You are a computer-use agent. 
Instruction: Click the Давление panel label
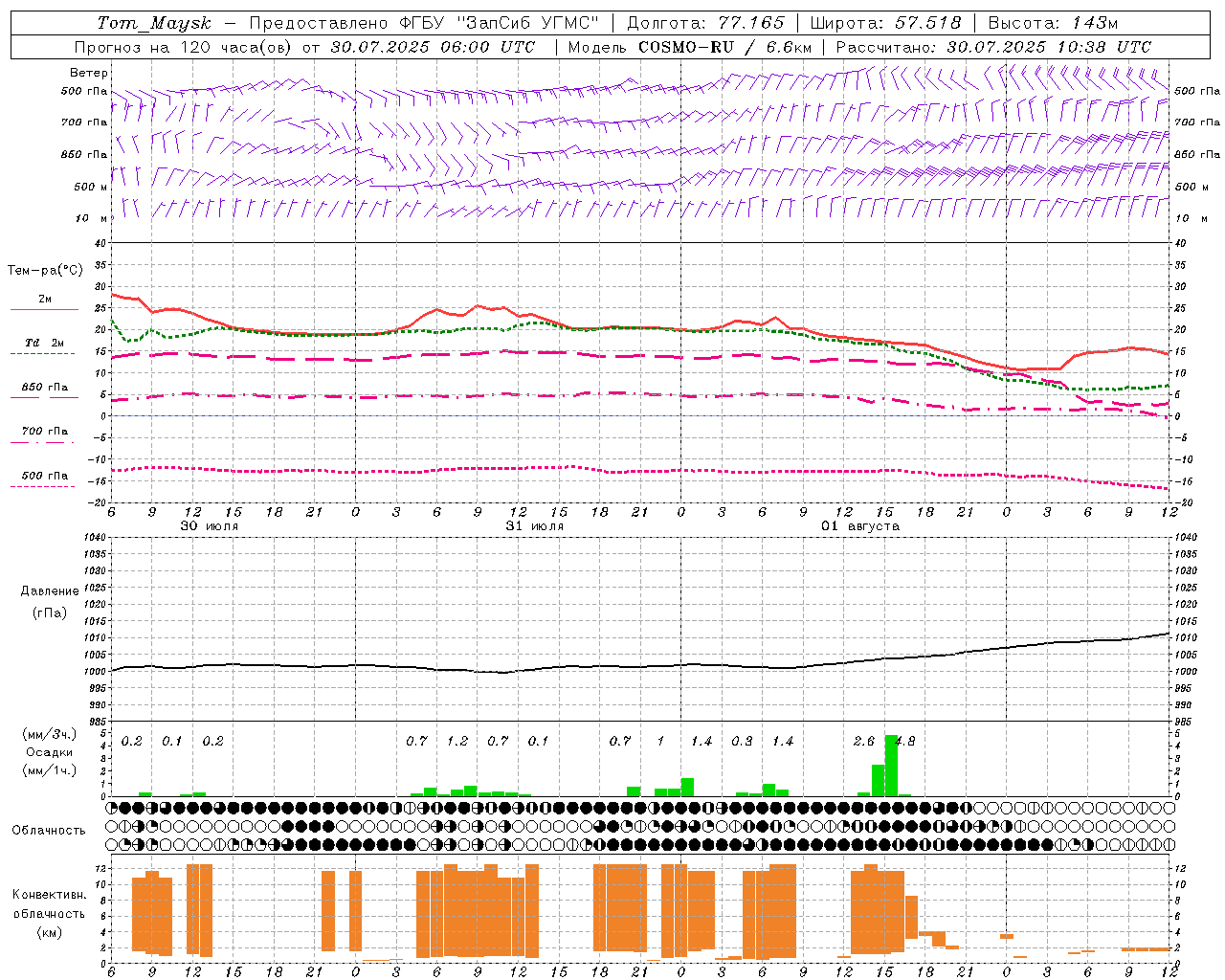[x=50, y=591]
